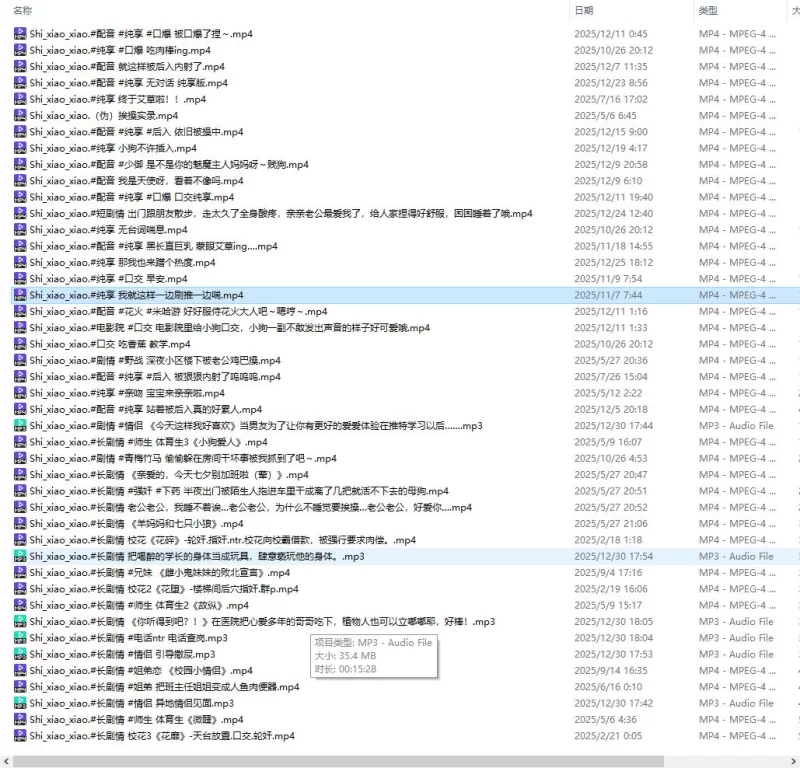This screenshot has width=800, height=768.
Task: Select the file icon in the 2025/11/18 14:55 row
Action: (20, 246)
